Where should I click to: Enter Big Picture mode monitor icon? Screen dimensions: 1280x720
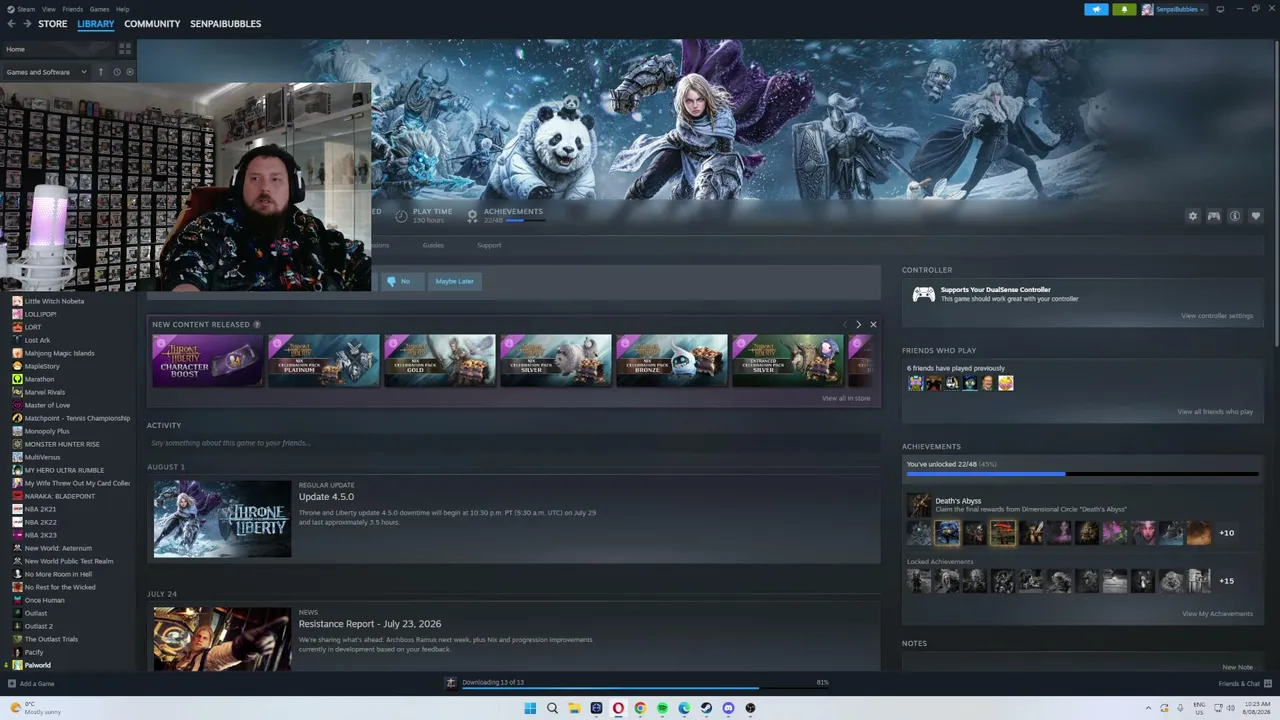pyautogui.click(x=1220, y=9)
